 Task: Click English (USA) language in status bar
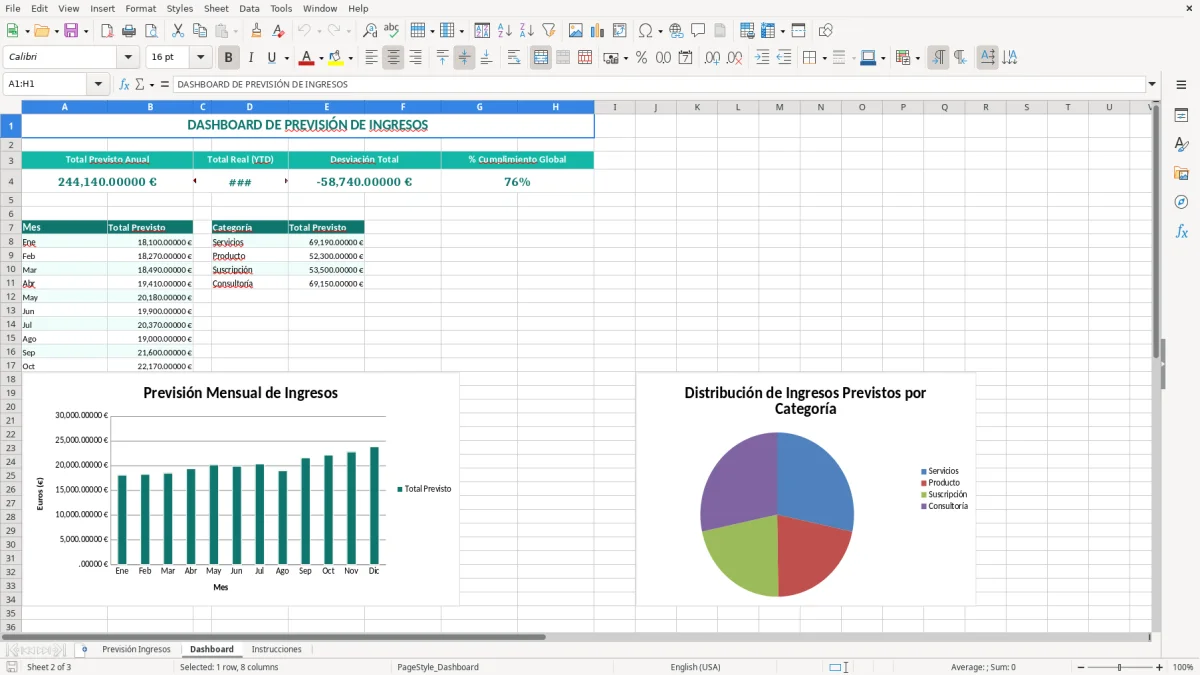(695, 667)
